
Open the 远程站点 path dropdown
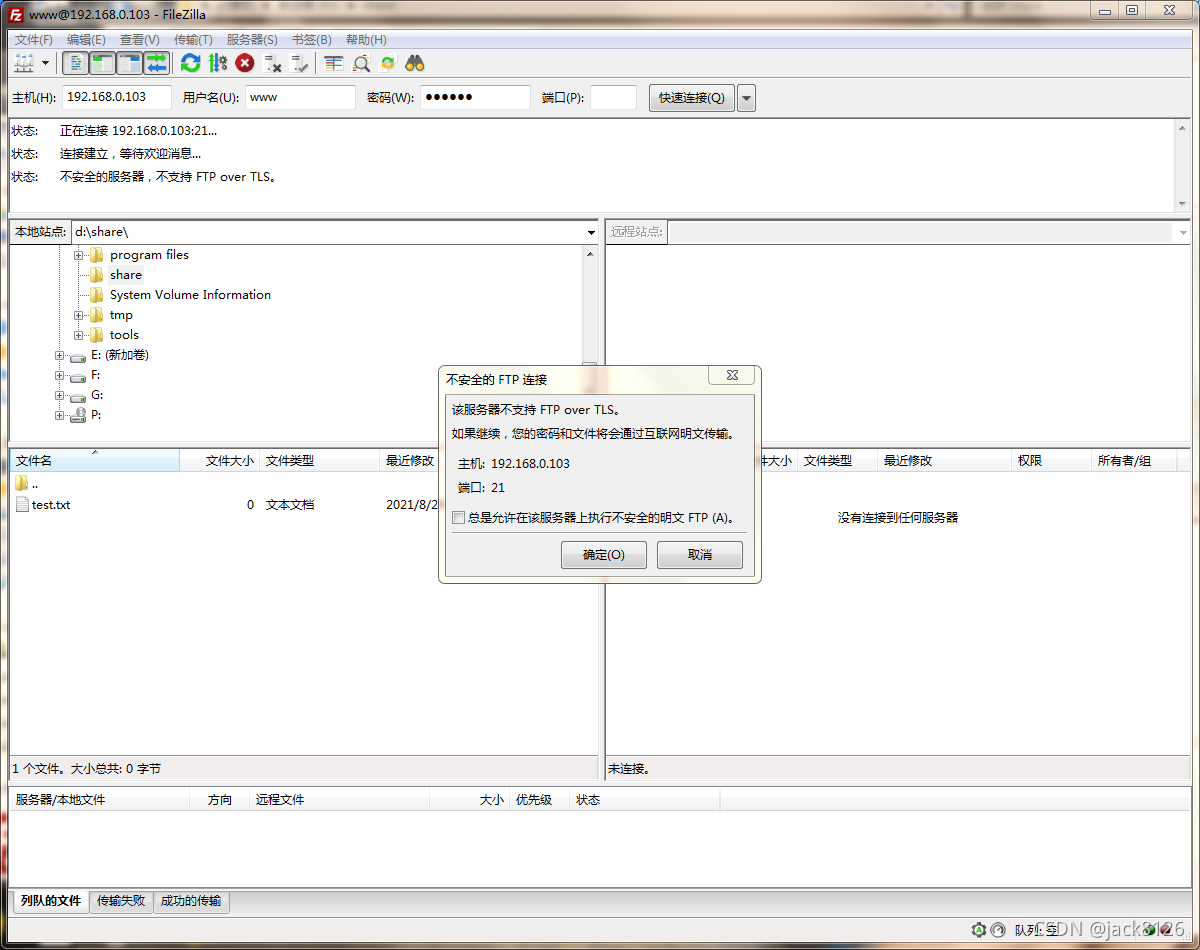click(1183, 232)
